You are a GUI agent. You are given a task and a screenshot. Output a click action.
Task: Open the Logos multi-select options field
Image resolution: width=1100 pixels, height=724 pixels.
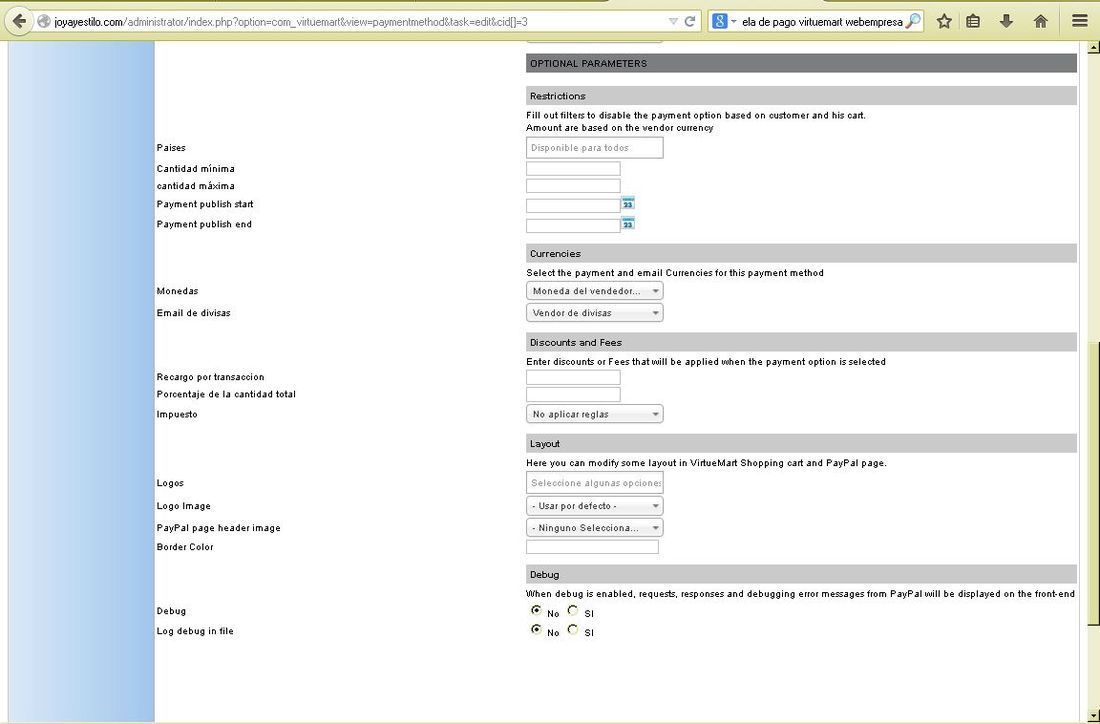click(x=594, y=483)
